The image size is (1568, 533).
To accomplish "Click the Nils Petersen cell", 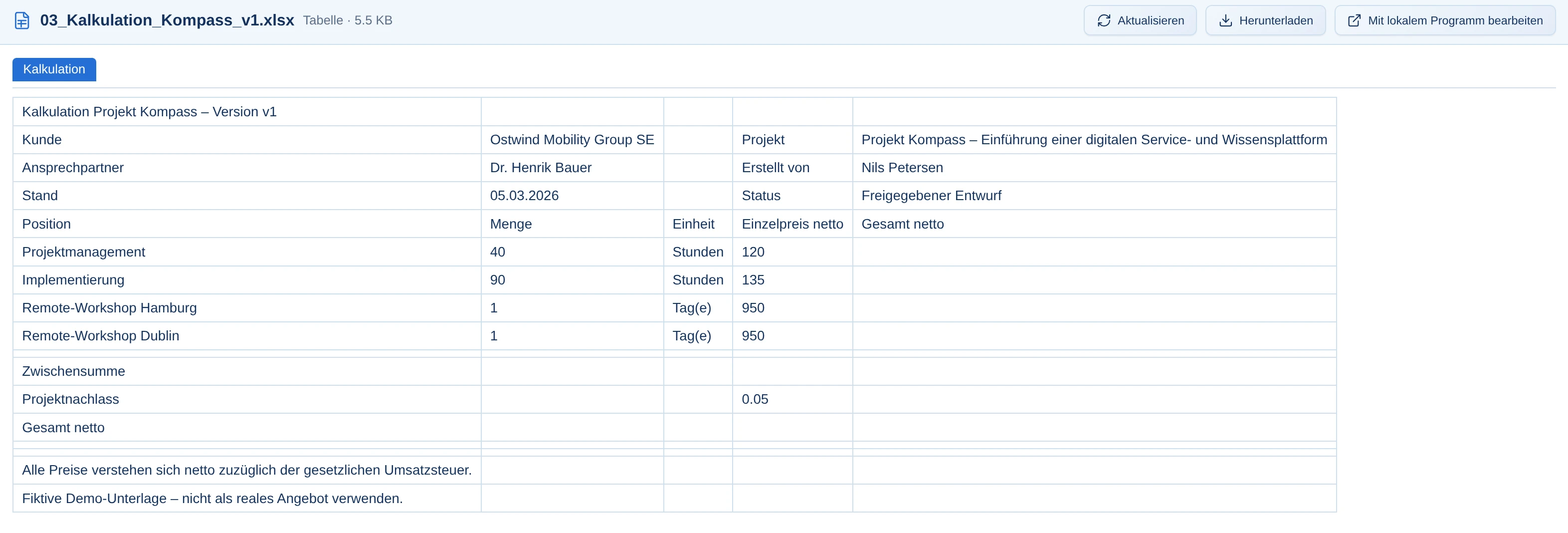I will click(x=1094, y=168).
